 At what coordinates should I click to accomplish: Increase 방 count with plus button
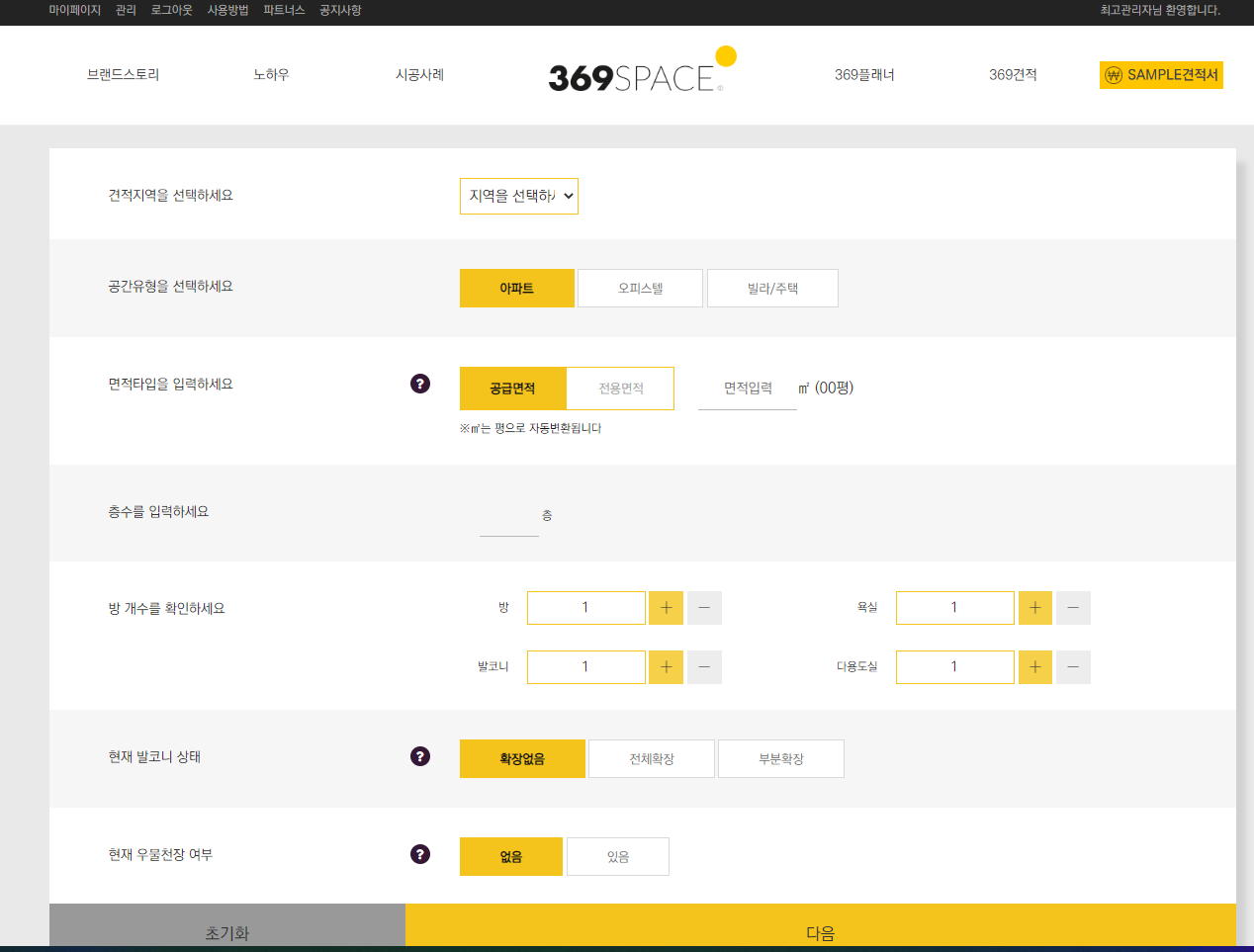[x=666, y=608]
